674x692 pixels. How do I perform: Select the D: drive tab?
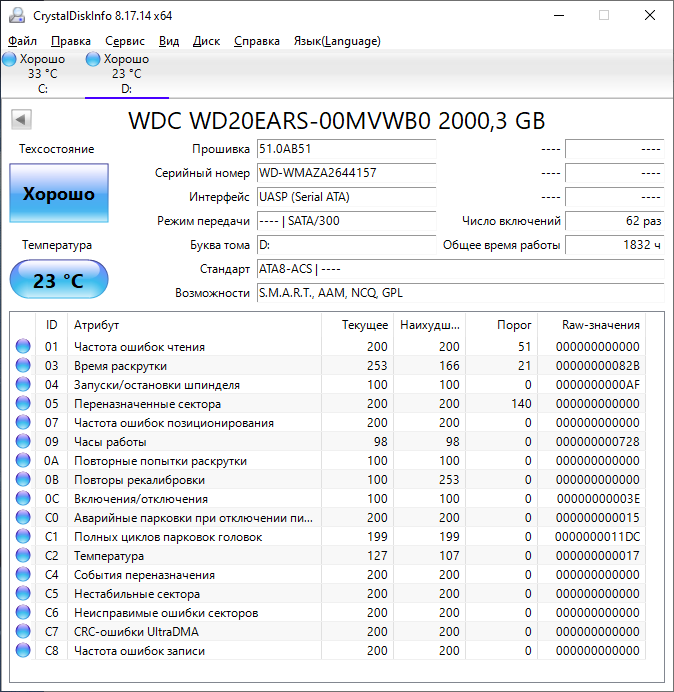[x=126, y=74]
